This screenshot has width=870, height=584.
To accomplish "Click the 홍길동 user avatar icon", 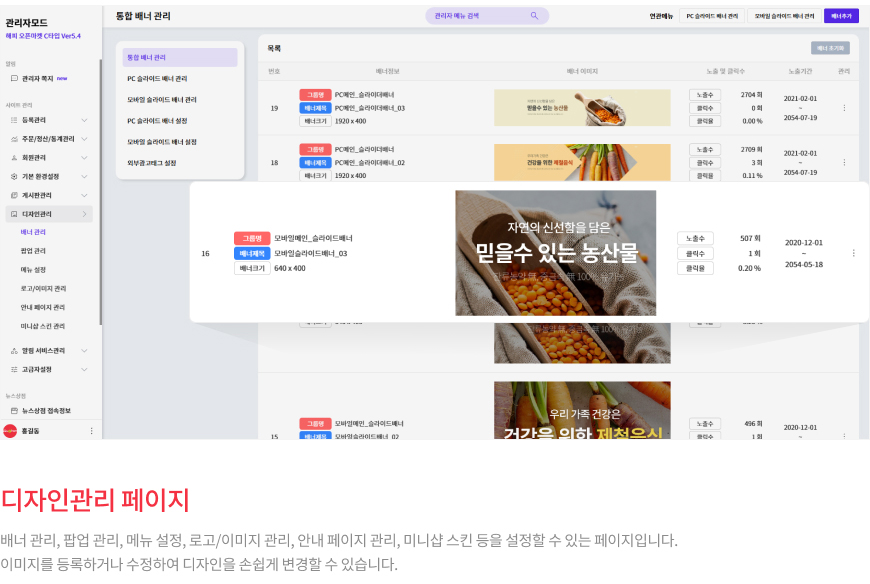I will [x=10, y=431].
